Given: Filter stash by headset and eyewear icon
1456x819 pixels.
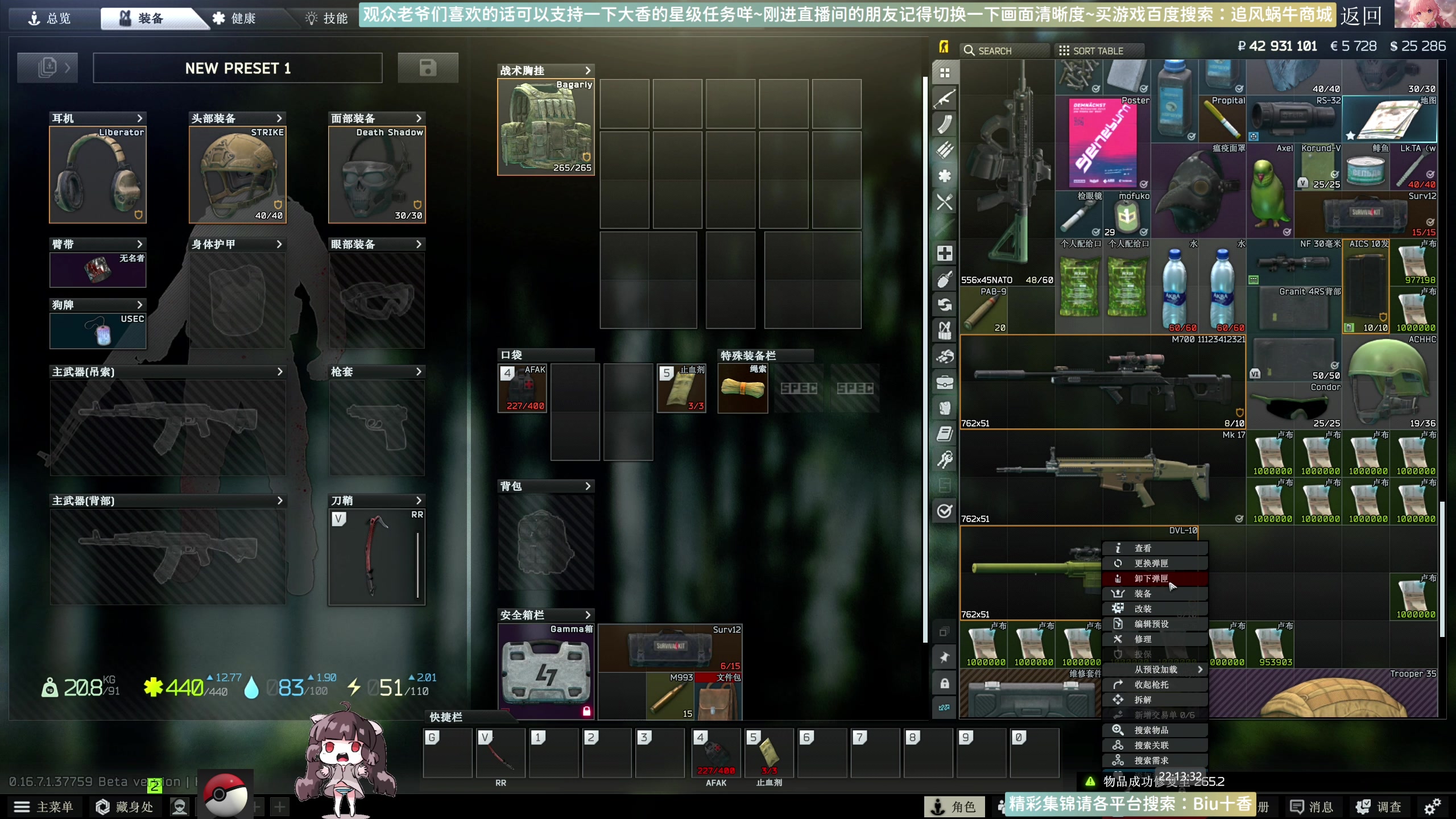Looking at the screenshot, I should 944,357.
